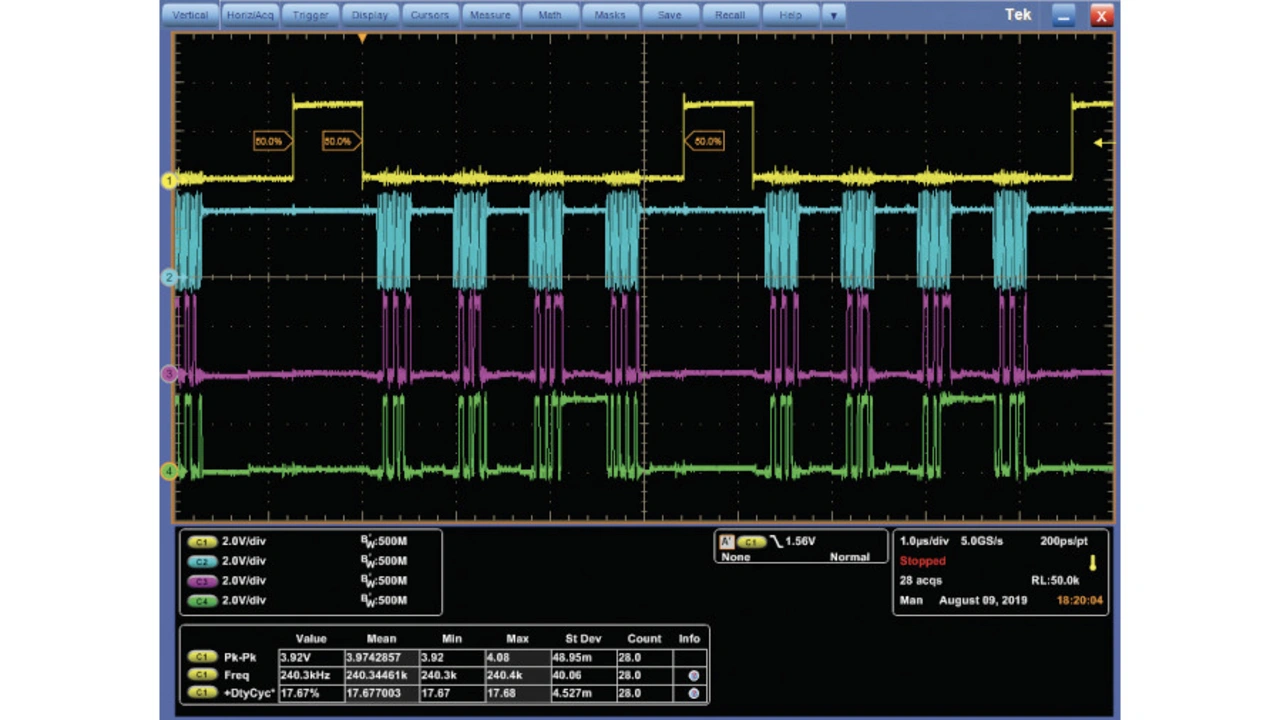The width and height of the screenshot is (1280, 720).
Task: Select the orange trigger position marker
Action: click(362, 38)
